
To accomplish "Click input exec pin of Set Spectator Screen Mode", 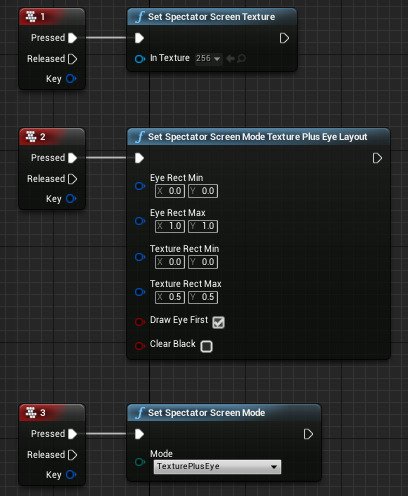I will point(139,434).
